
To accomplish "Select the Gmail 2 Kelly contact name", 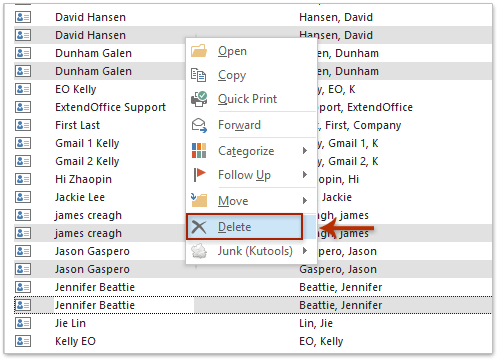I will click(x=87, y=161).
